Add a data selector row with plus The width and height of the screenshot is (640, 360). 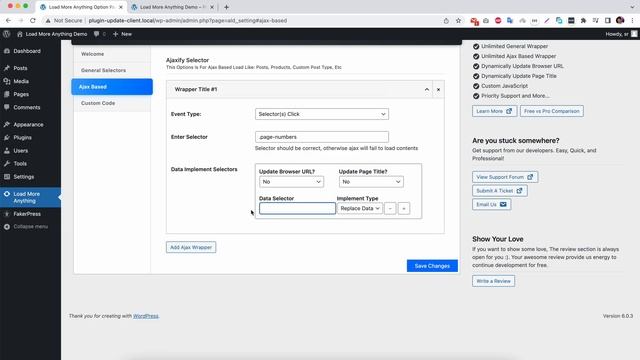pos(404,209)
